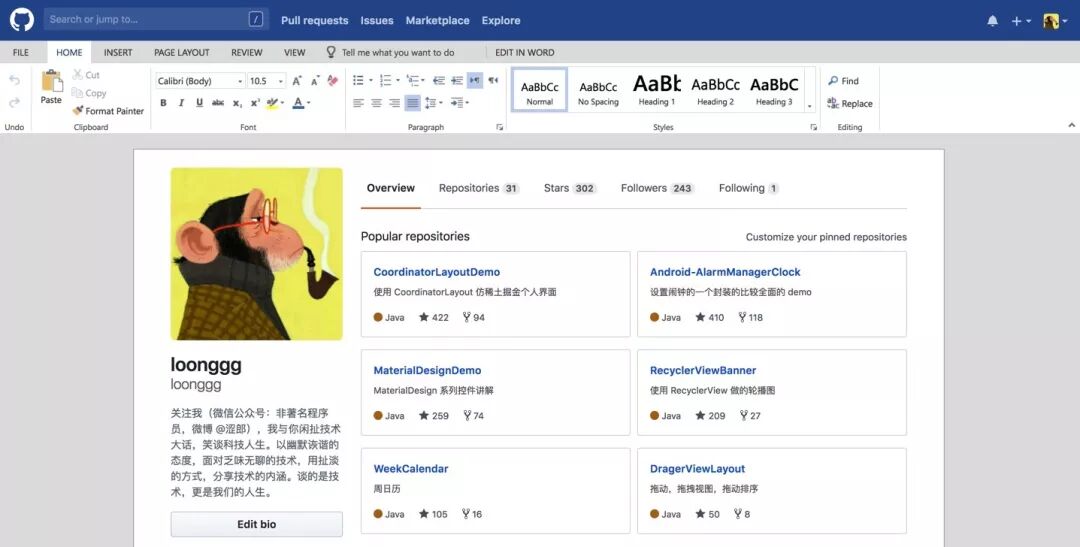Decrease the paragraph indent

[x=439, y=81]
